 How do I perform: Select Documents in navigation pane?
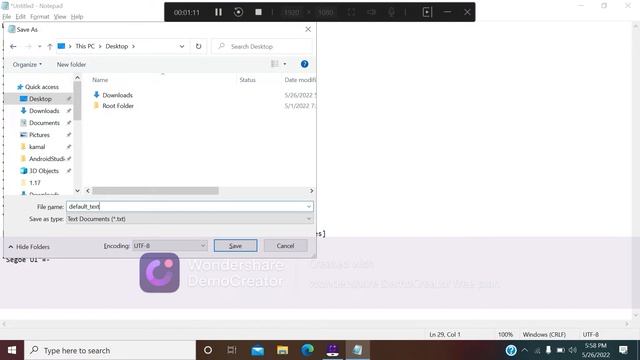tap(44, 123)
